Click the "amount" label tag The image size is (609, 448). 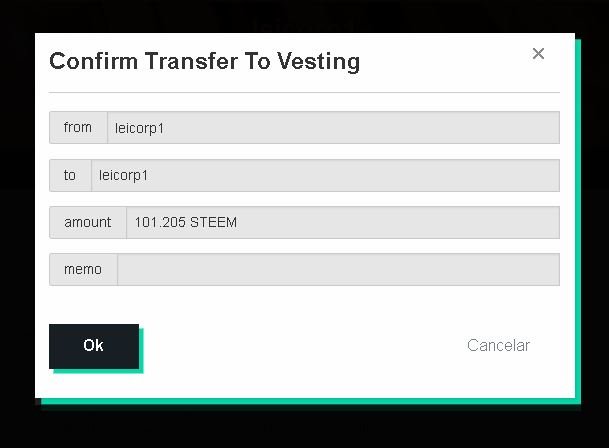click(x=88, y=222)
